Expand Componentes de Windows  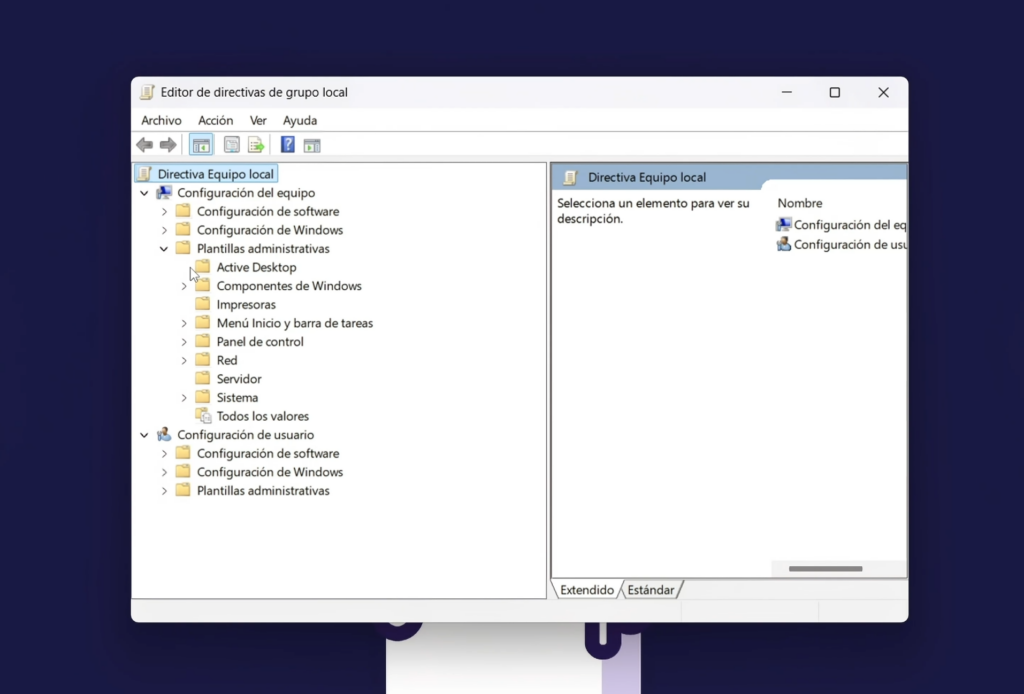[183, 285]
